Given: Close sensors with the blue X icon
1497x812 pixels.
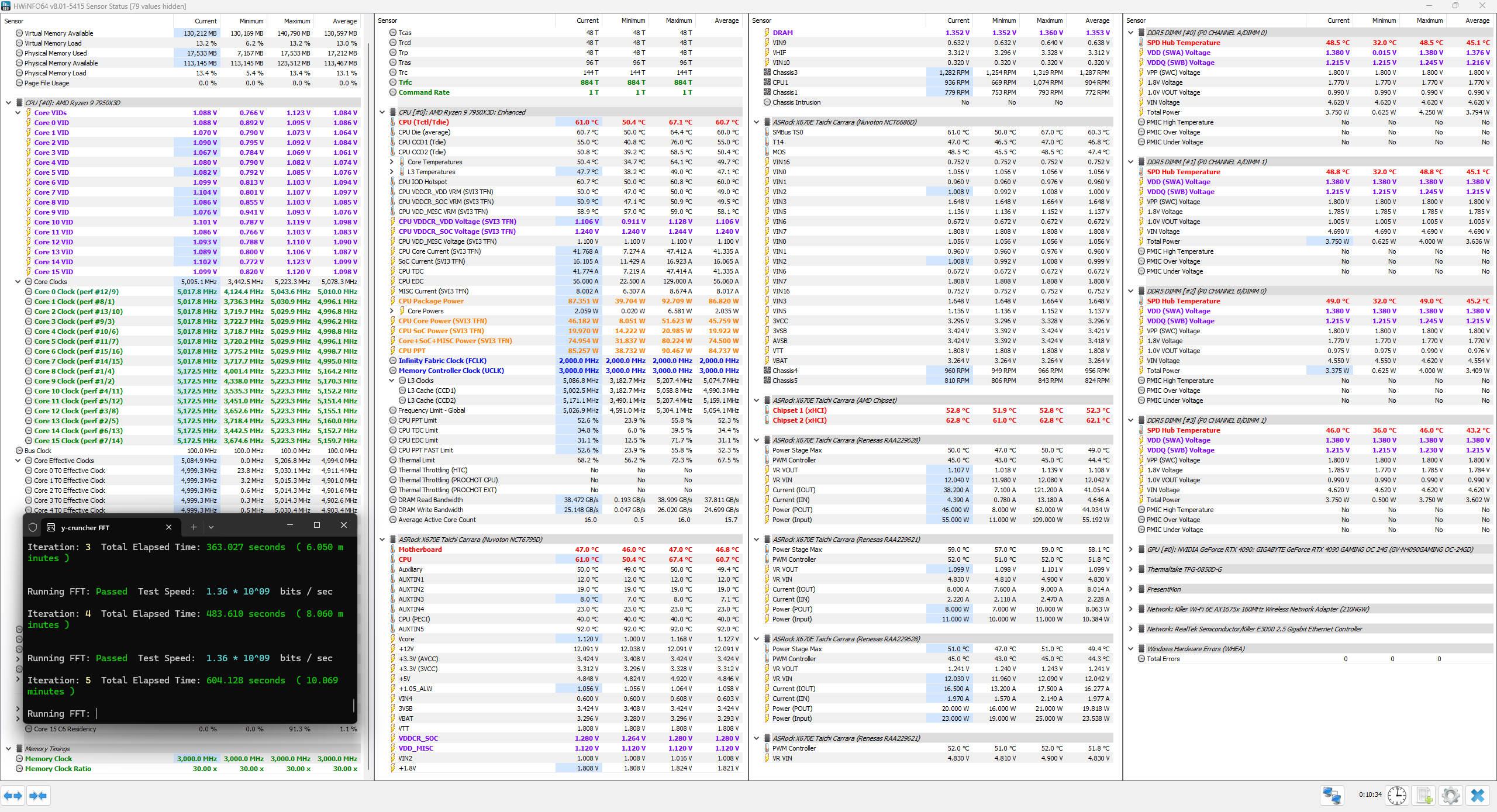Looking at the screenshot, I should (1477, 796).
